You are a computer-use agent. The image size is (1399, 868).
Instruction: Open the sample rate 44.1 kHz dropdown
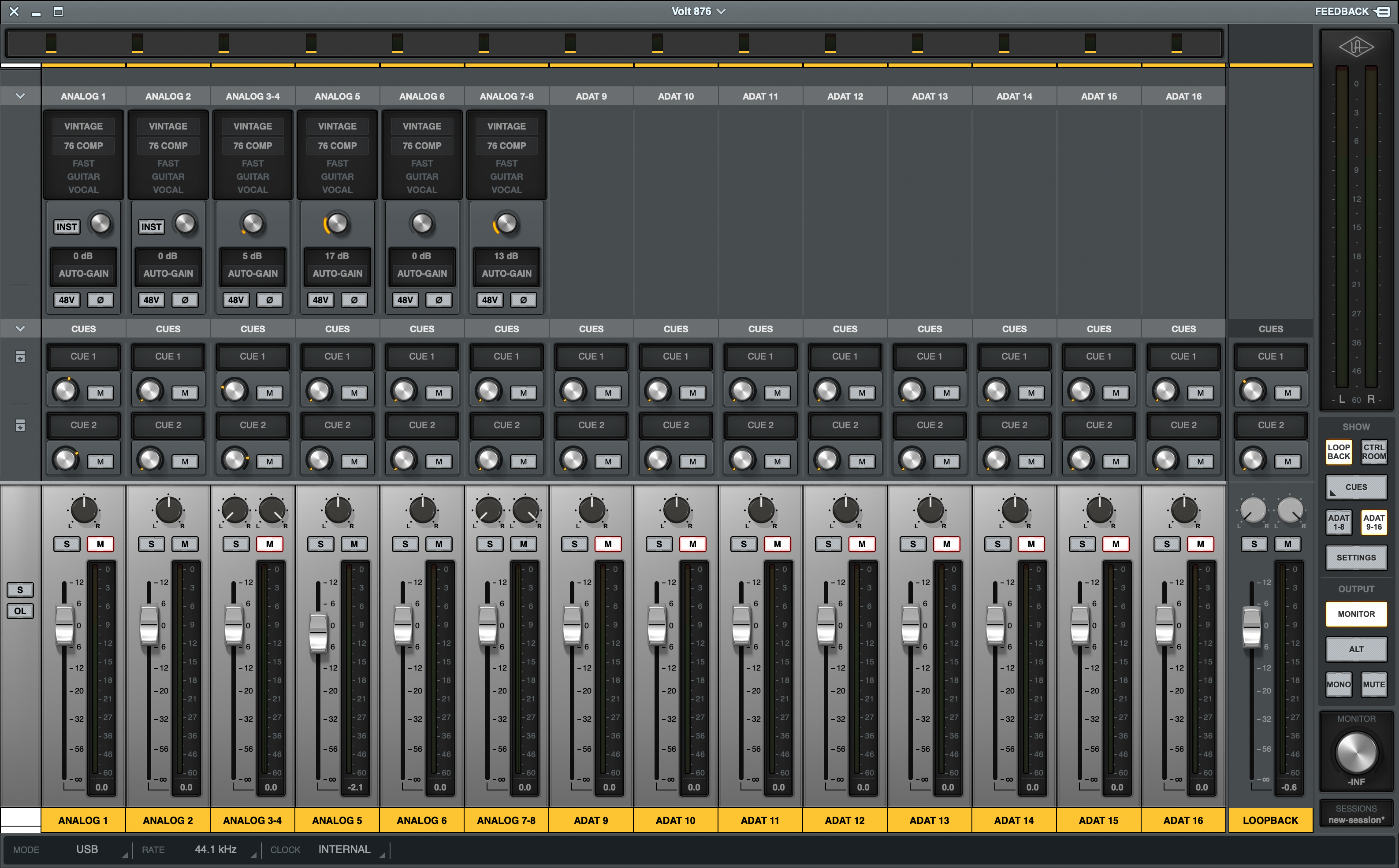point(216,849)
